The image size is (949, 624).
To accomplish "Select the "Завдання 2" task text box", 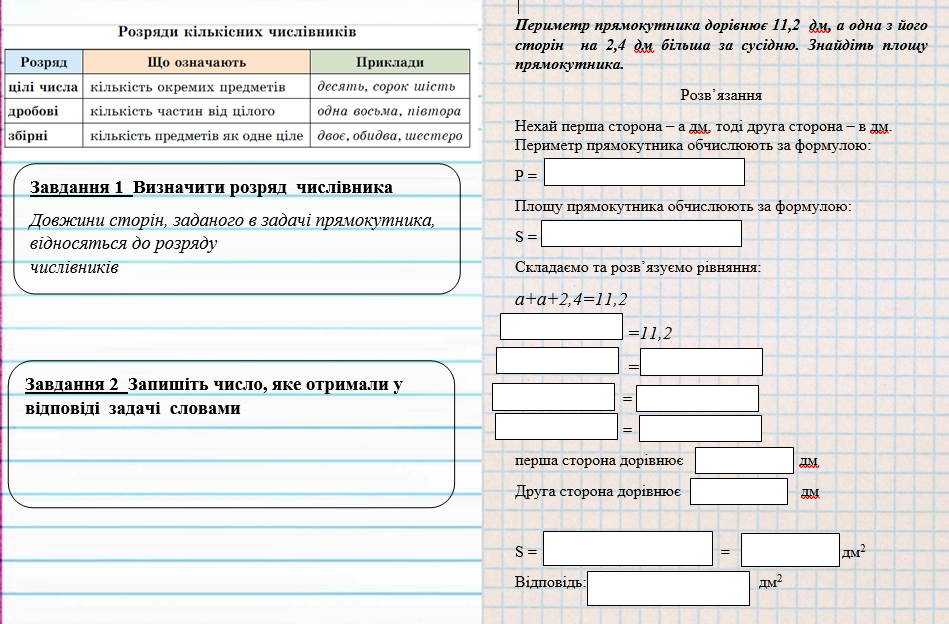I will pyautogui.click(x=231, y=433).
